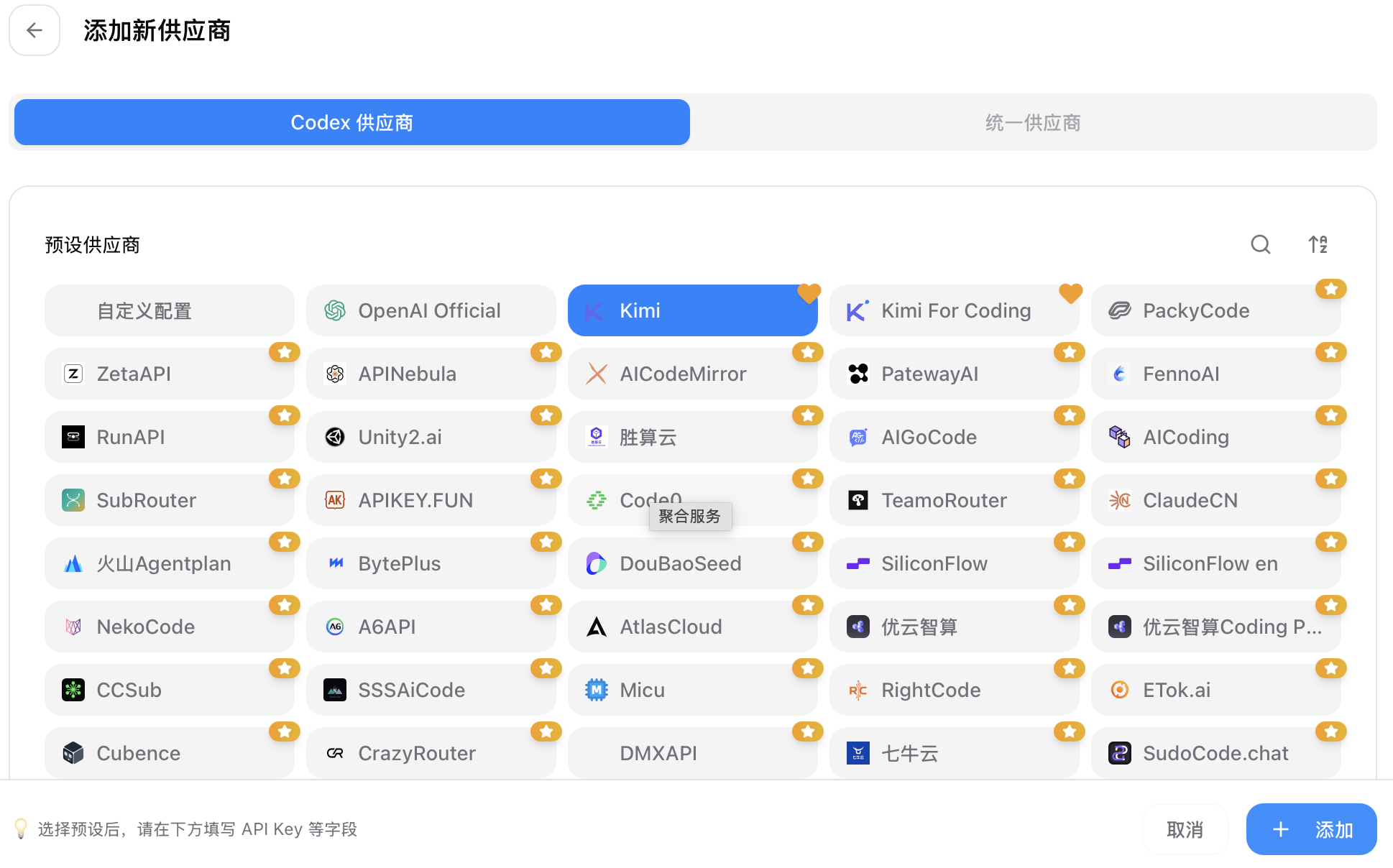Click the APINebula logo icon

(x=335, y=374)
